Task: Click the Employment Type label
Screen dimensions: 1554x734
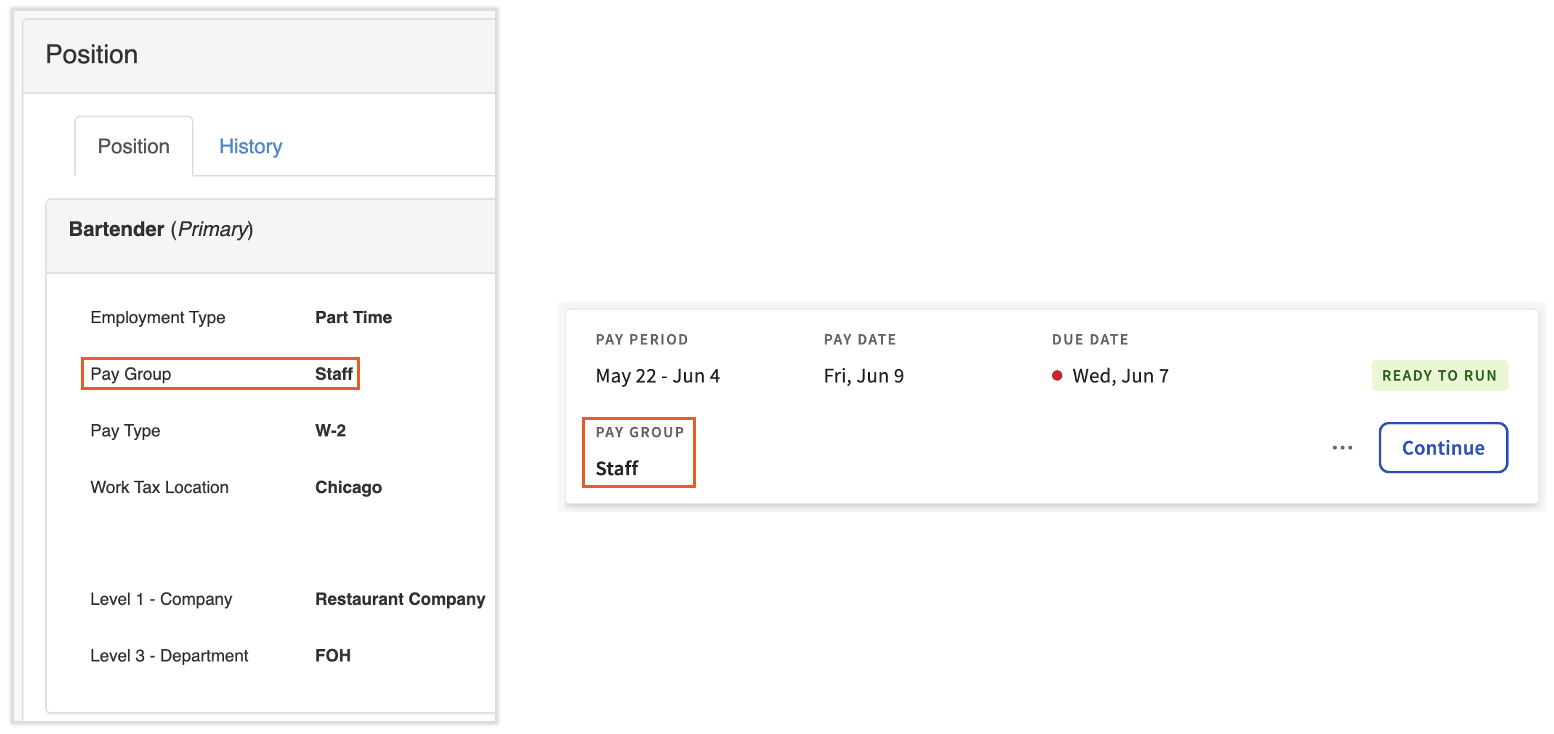Action: (158, 317)
